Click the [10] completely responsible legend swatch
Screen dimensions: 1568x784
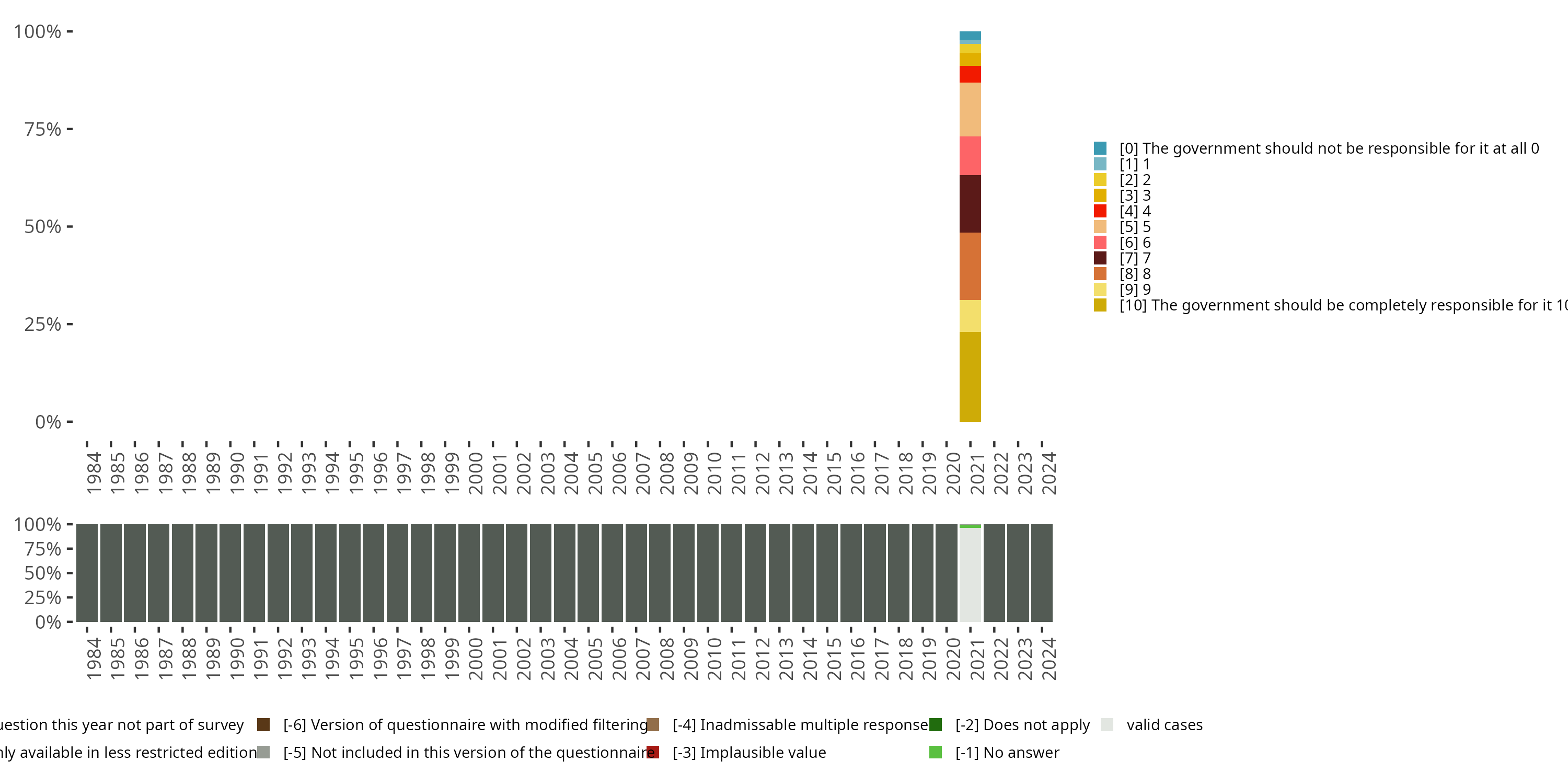[1100, 305]
